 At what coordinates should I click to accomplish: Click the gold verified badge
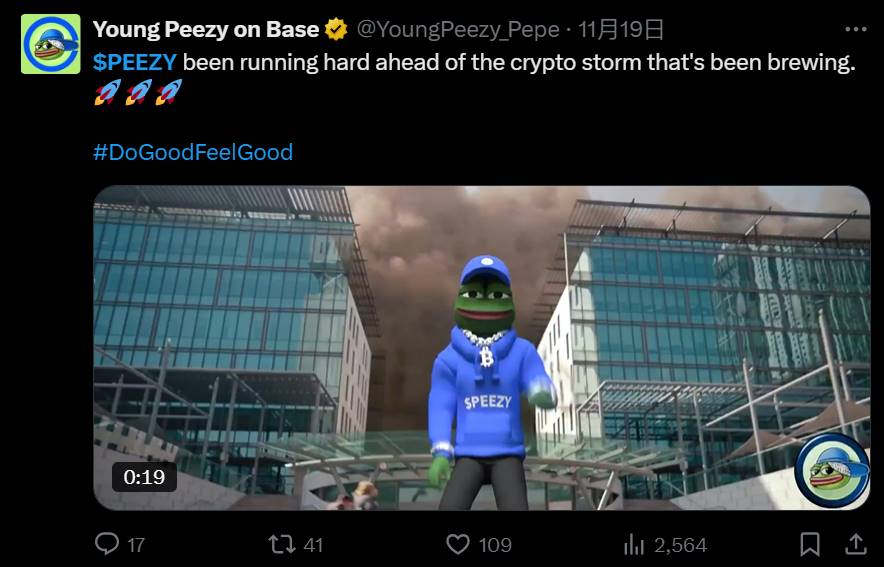pyautogui.click(x=336, y=29)
